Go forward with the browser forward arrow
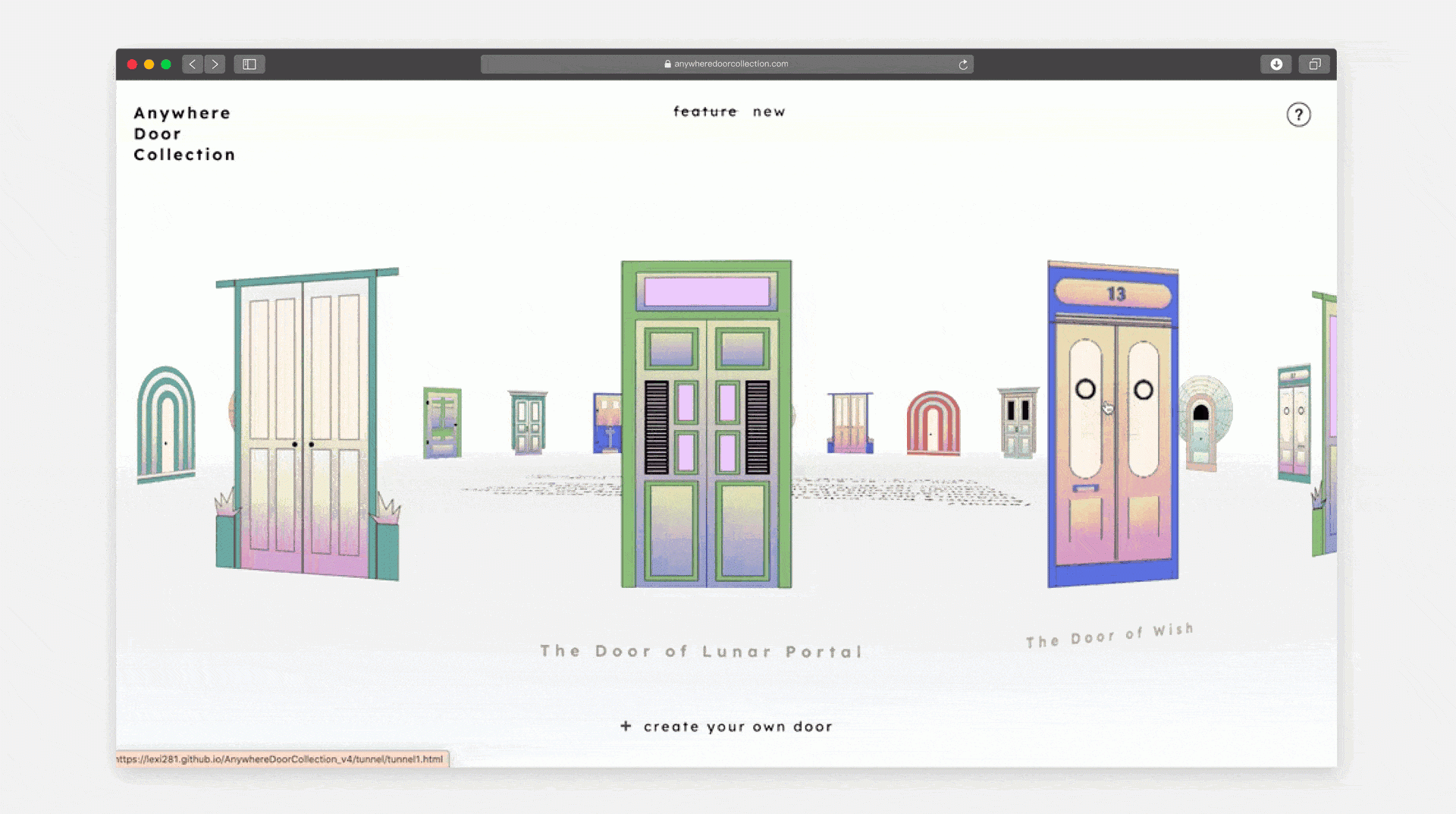Screen dimensions: 1456x814 (215, 64)
